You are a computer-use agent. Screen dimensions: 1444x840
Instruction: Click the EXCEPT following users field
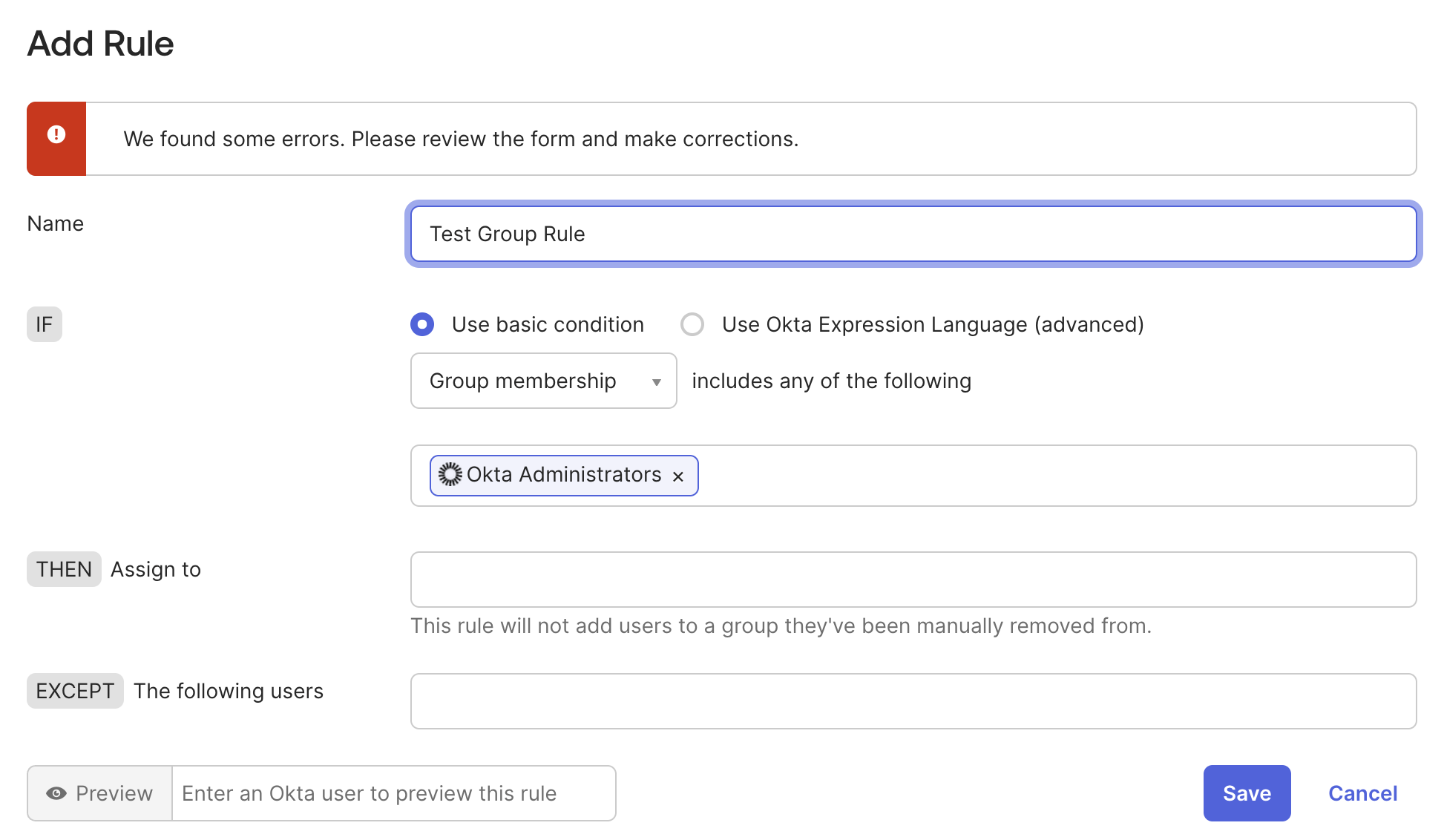[x=913, y=700]
